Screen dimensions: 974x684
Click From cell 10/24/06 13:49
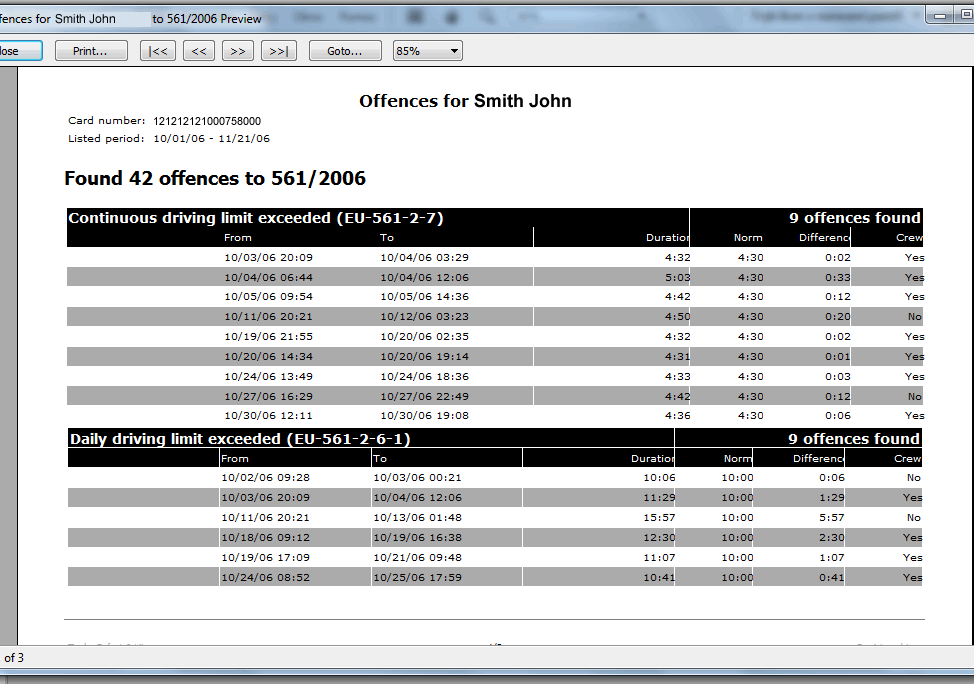[268, 376]
